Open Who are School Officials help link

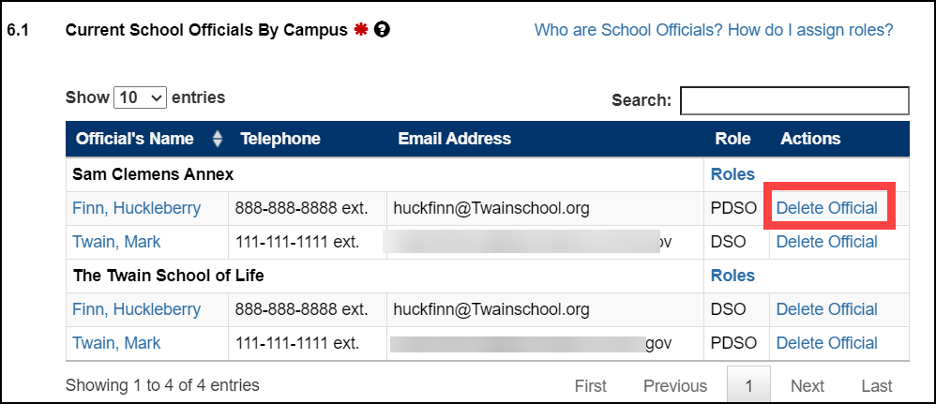714,30
